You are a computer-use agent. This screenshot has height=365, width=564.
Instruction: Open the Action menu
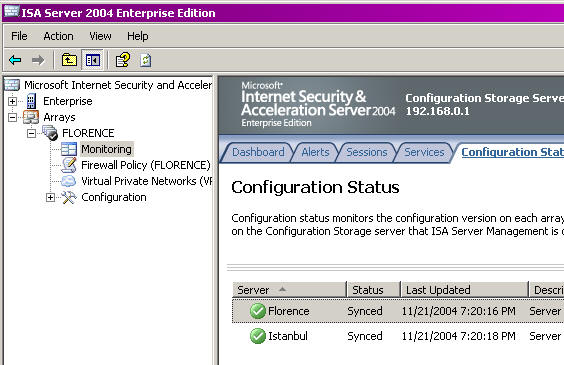(58, 36)
